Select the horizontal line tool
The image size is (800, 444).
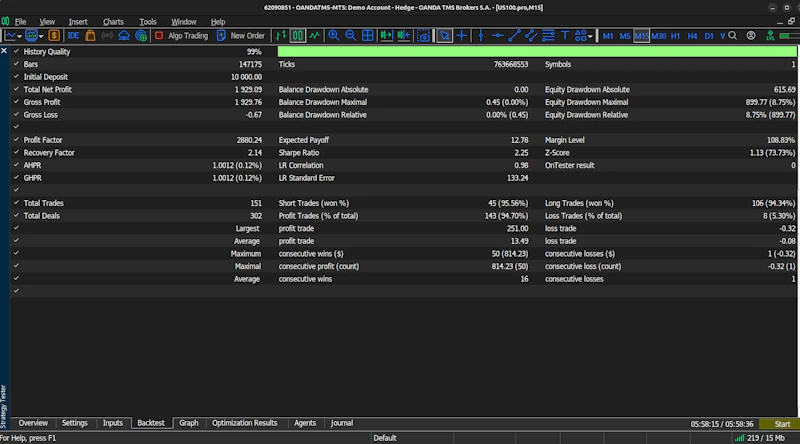click(x=497, y=36)
